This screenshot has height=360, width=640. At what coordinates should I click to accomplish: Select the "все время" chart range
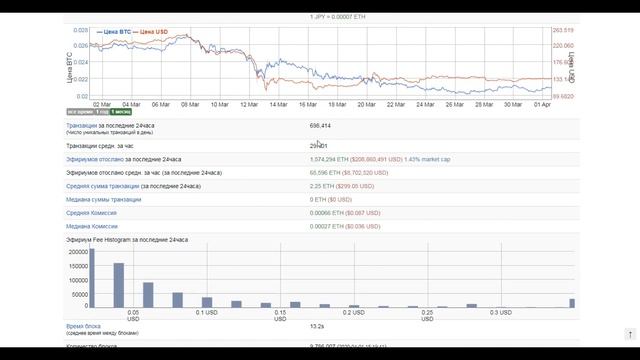coord(80,112)
